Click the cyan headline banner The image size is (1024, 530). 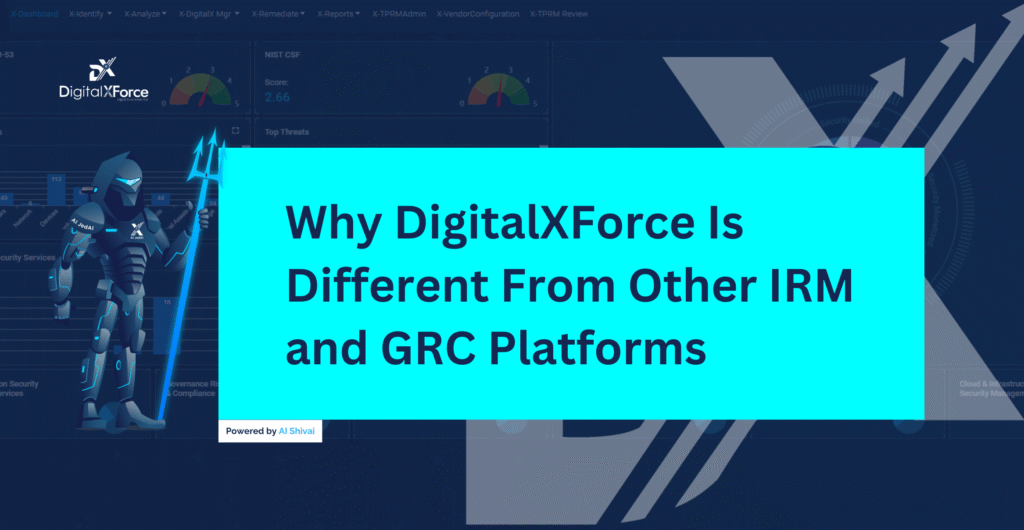[x=570, y=283]
